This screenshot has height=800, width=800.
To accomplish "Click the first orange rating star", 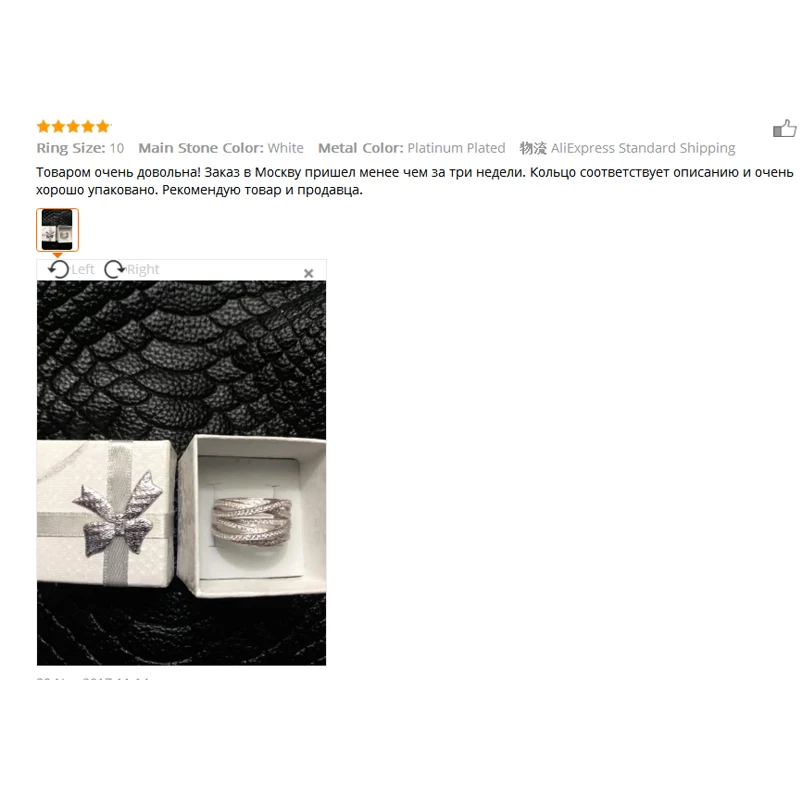I will [x=43, y=126].
